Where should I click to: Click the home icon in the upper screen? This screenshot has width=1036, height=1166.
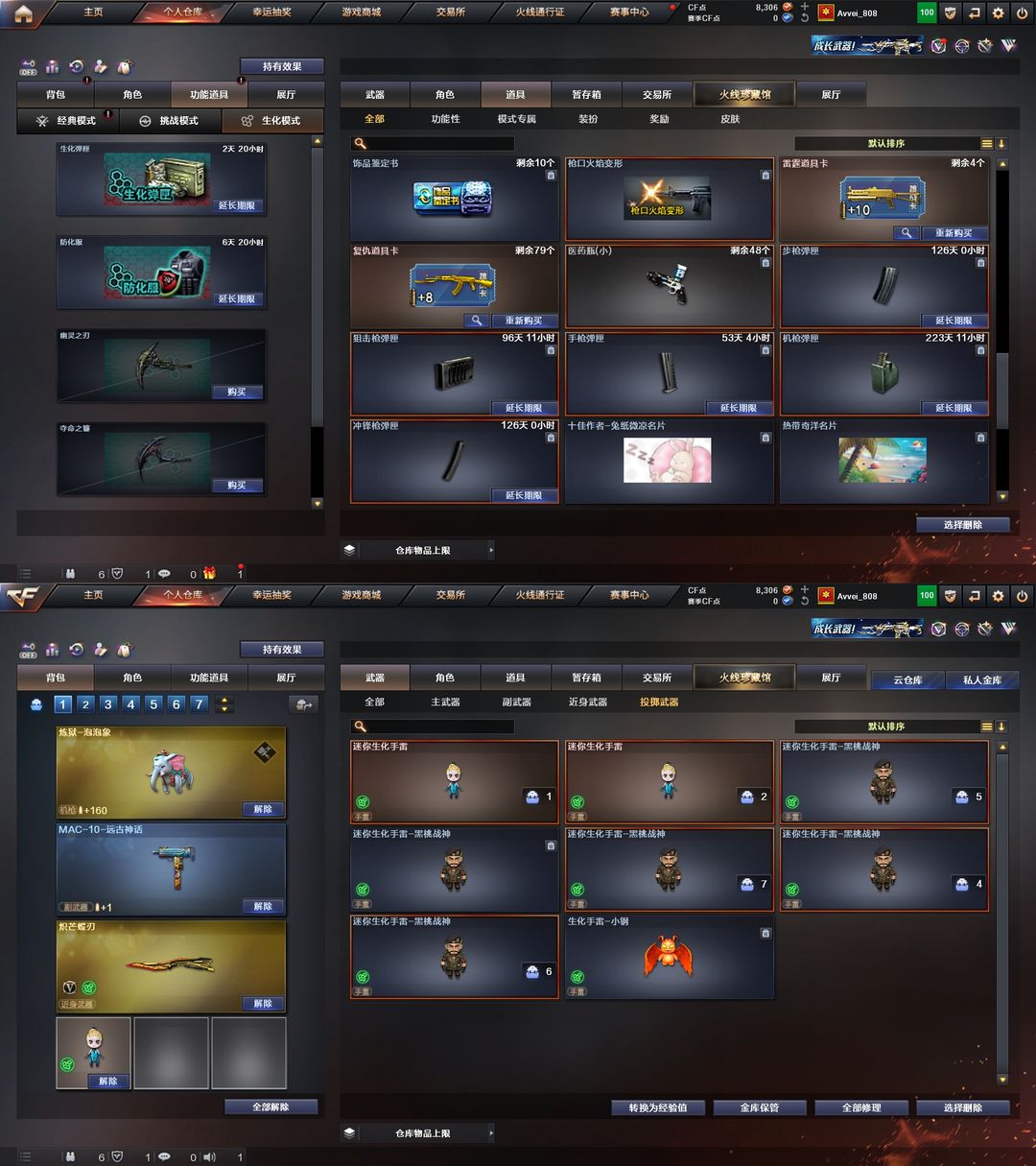click(x=23, y=13)
